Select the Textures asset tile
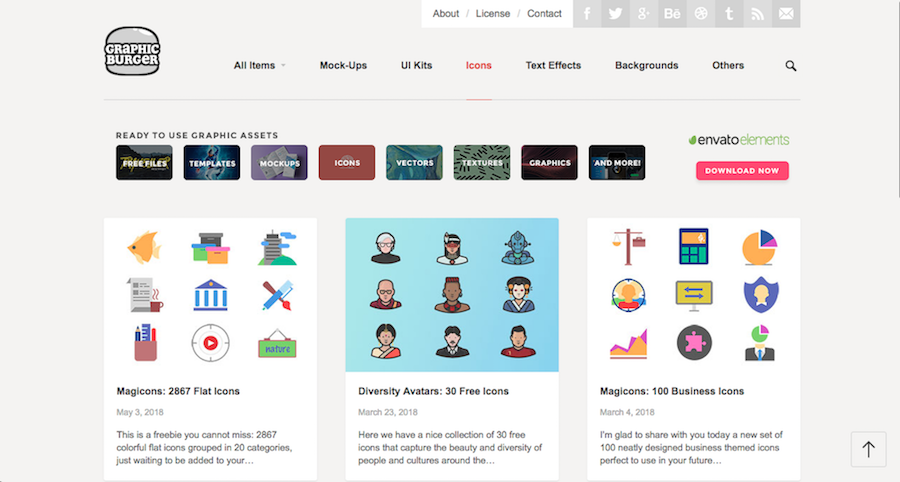Screen dimensions: 900x482 pos(482,162)
